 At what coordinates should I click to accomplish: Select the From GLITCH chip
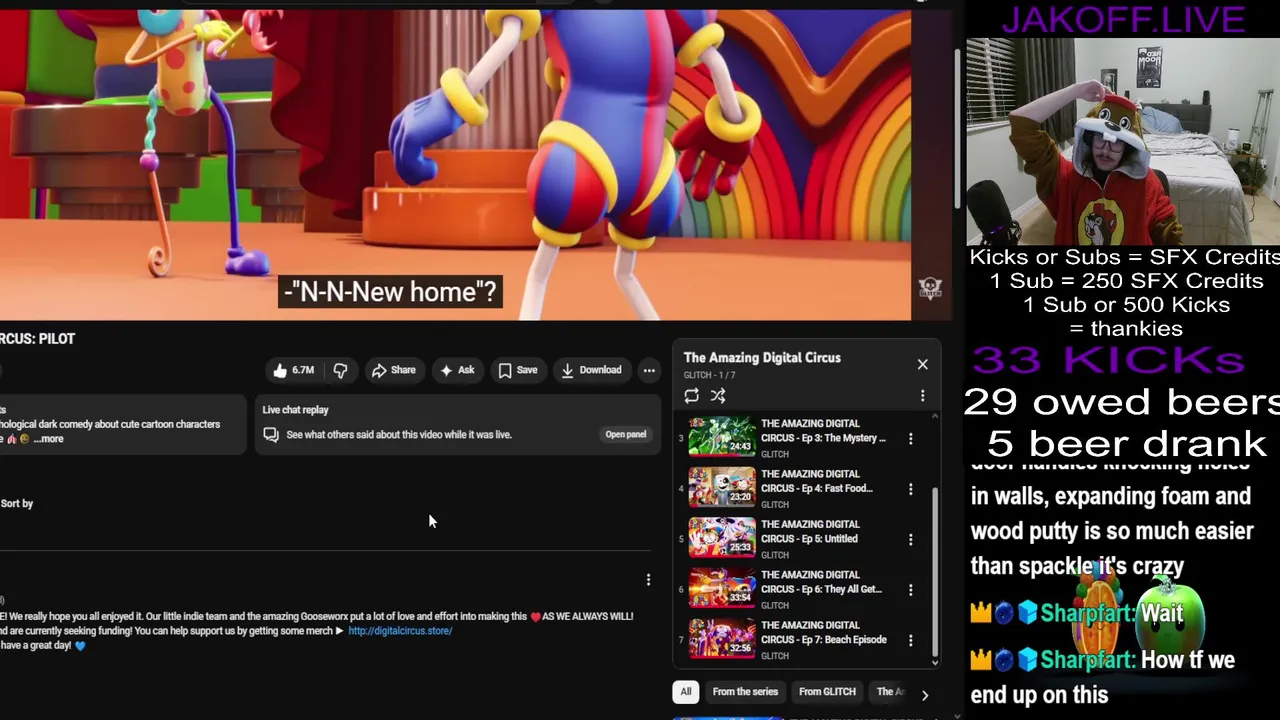pyautogui.click(x=827, y=692)
